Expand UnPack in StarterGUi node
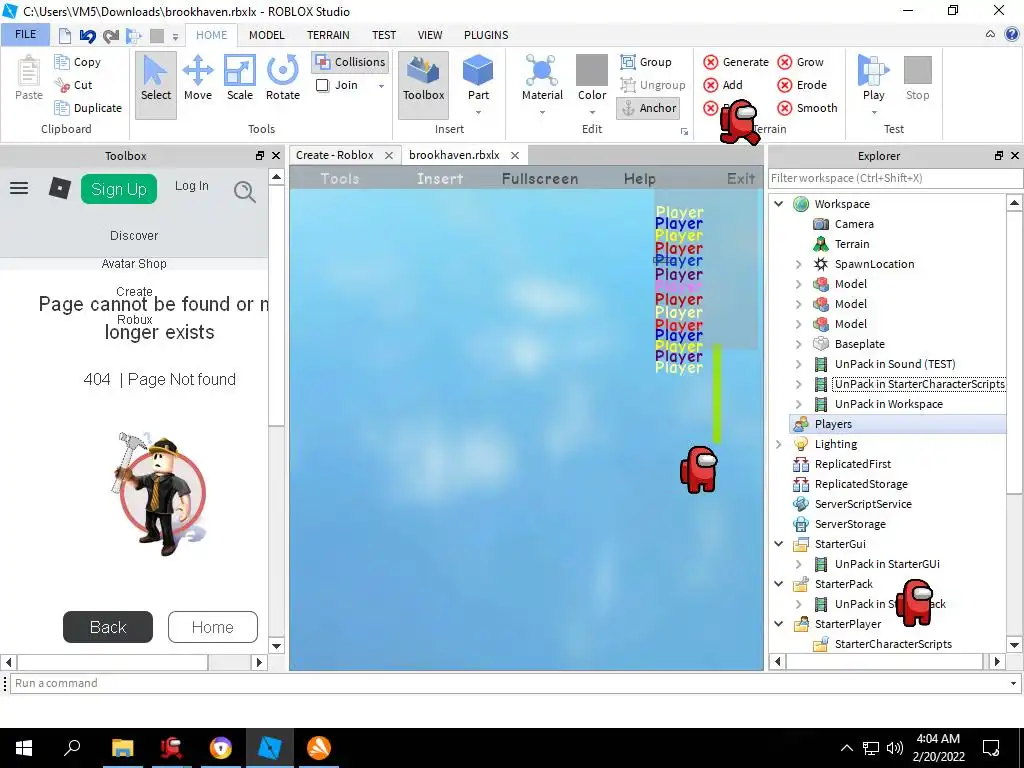This screenshot has width=1024, height=768. 798,564
